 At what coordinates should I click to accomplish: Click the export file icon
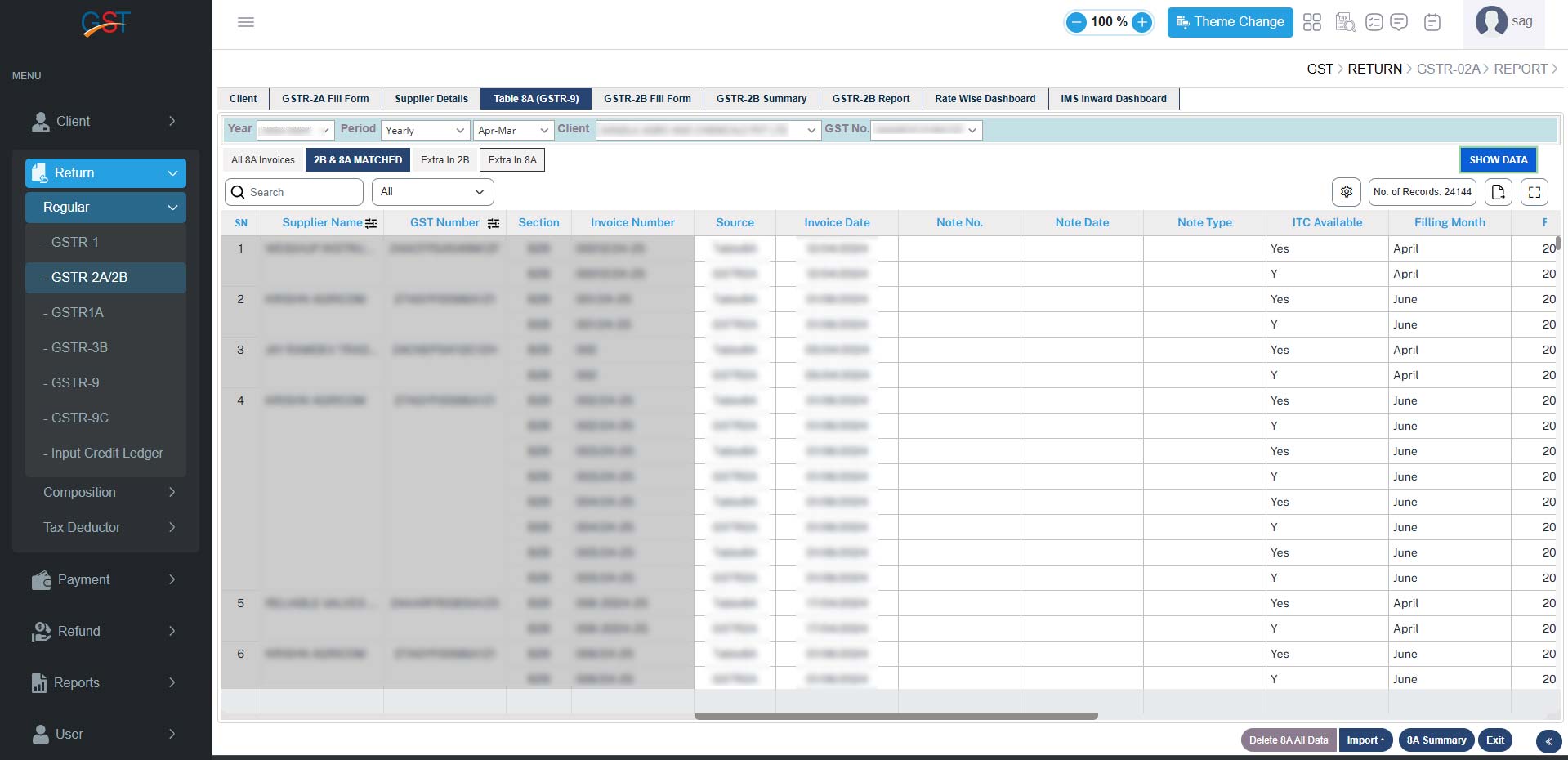[1498, 192]
